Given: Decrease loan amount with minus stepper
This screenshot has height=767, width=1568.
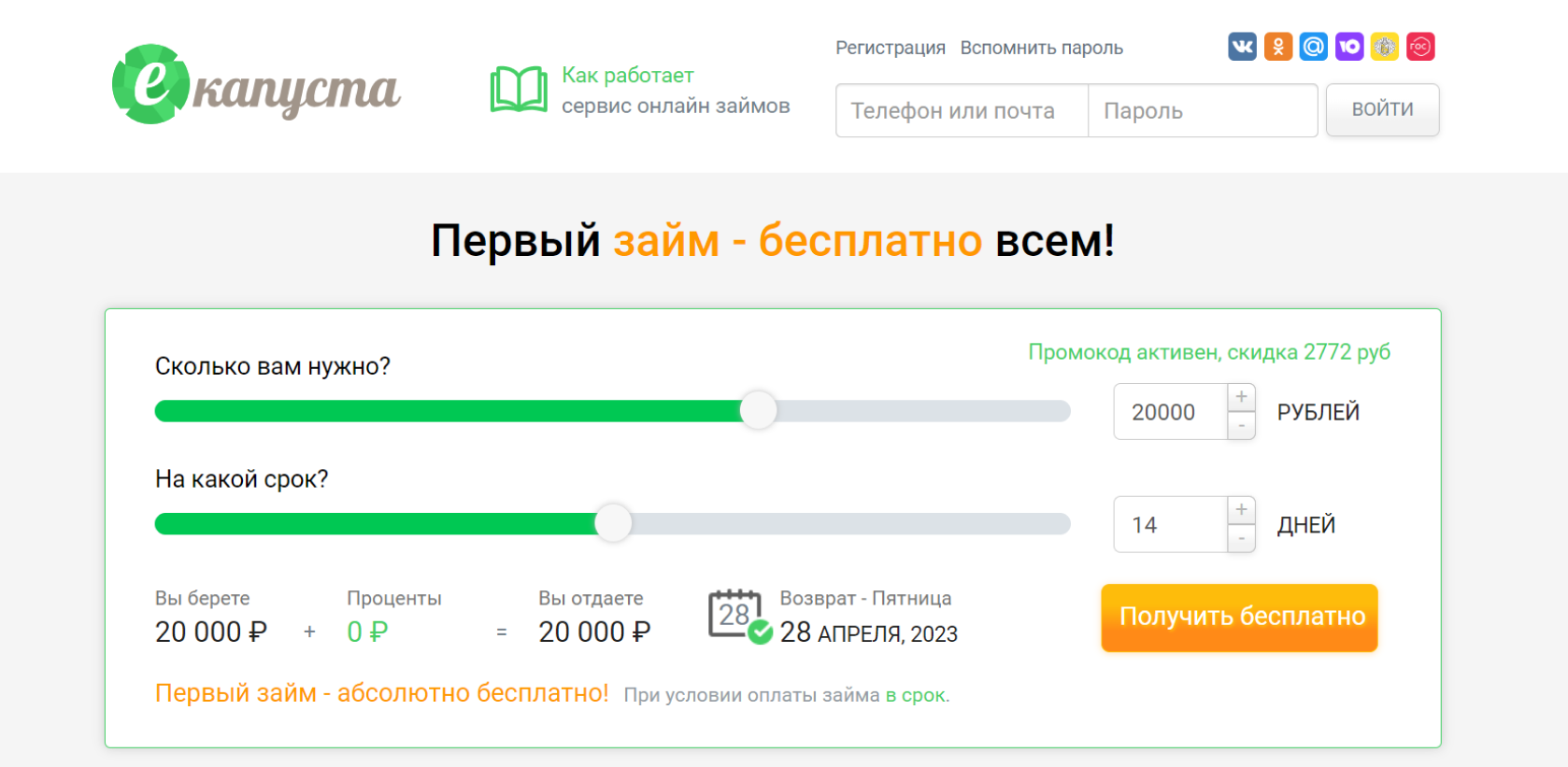Looking at the screenshot, I should tap(1241, 426).
